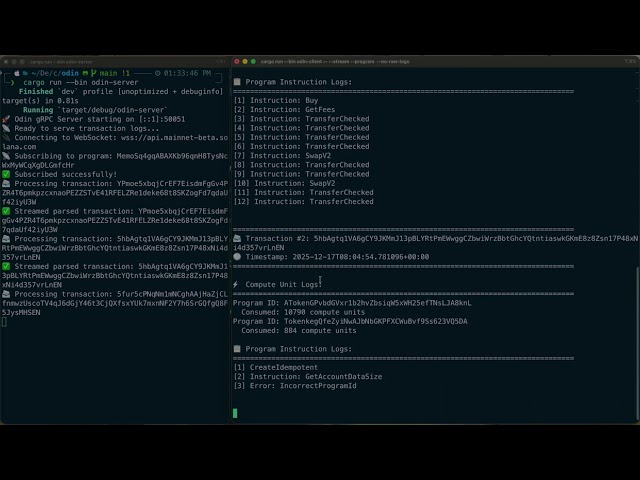Click the cursor outline in server terminal
The width and height of the screenshot is (640, 480).
coord(4,322)
